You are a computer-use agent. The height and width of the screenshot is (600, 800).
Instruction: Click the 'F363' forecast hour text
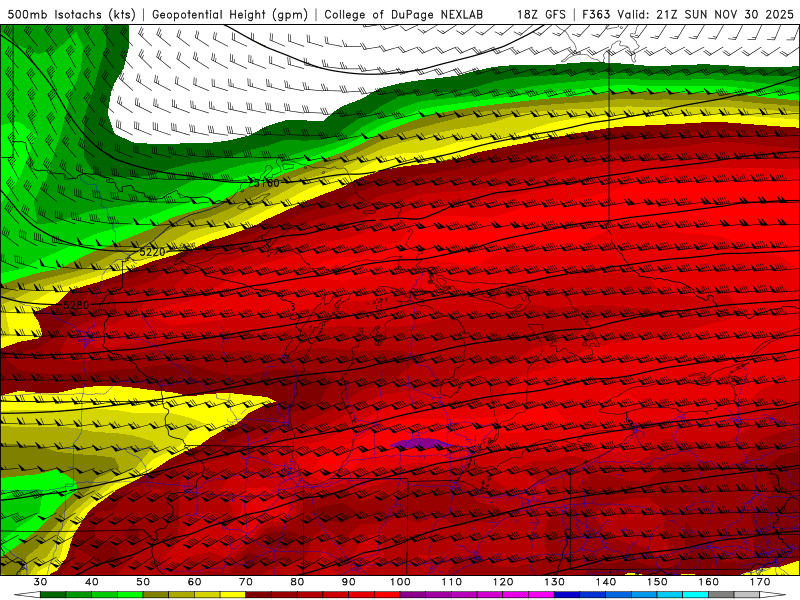596,14
